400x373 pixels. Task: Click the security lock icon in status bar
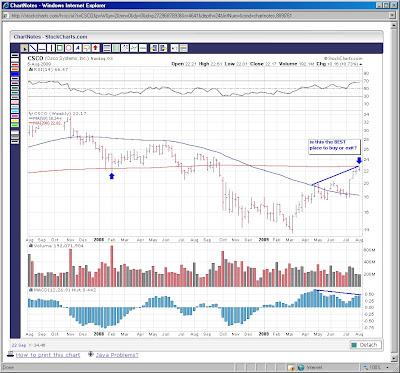pyautogui.click(x=291, y=367)
